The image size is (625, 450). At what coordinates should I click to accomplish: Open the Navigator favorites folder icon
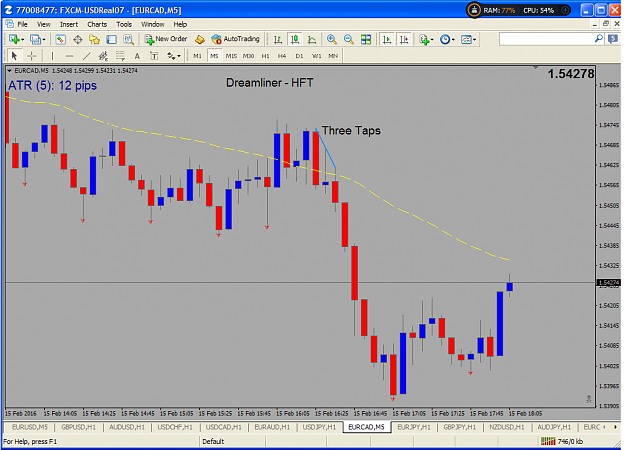click(x=94, y=39)
